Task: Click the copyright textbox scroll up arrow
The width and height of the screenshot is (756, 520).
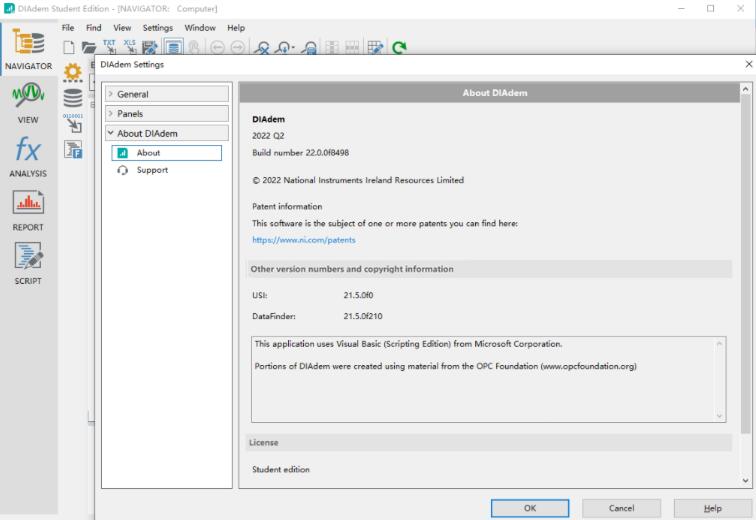Action: (719, 343)
